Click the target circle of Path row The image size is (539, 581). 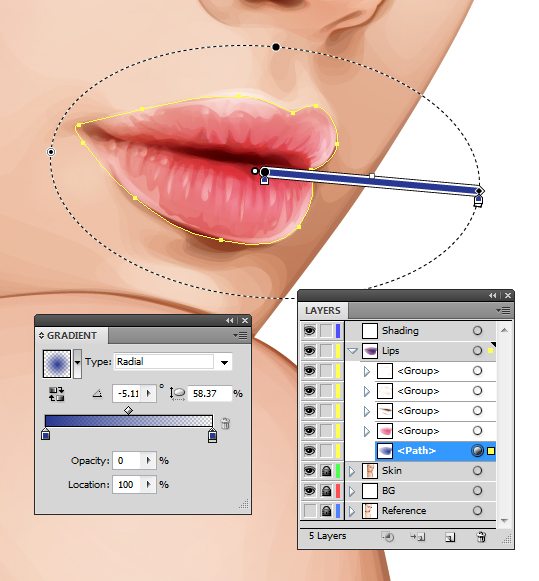click(477, 451)
